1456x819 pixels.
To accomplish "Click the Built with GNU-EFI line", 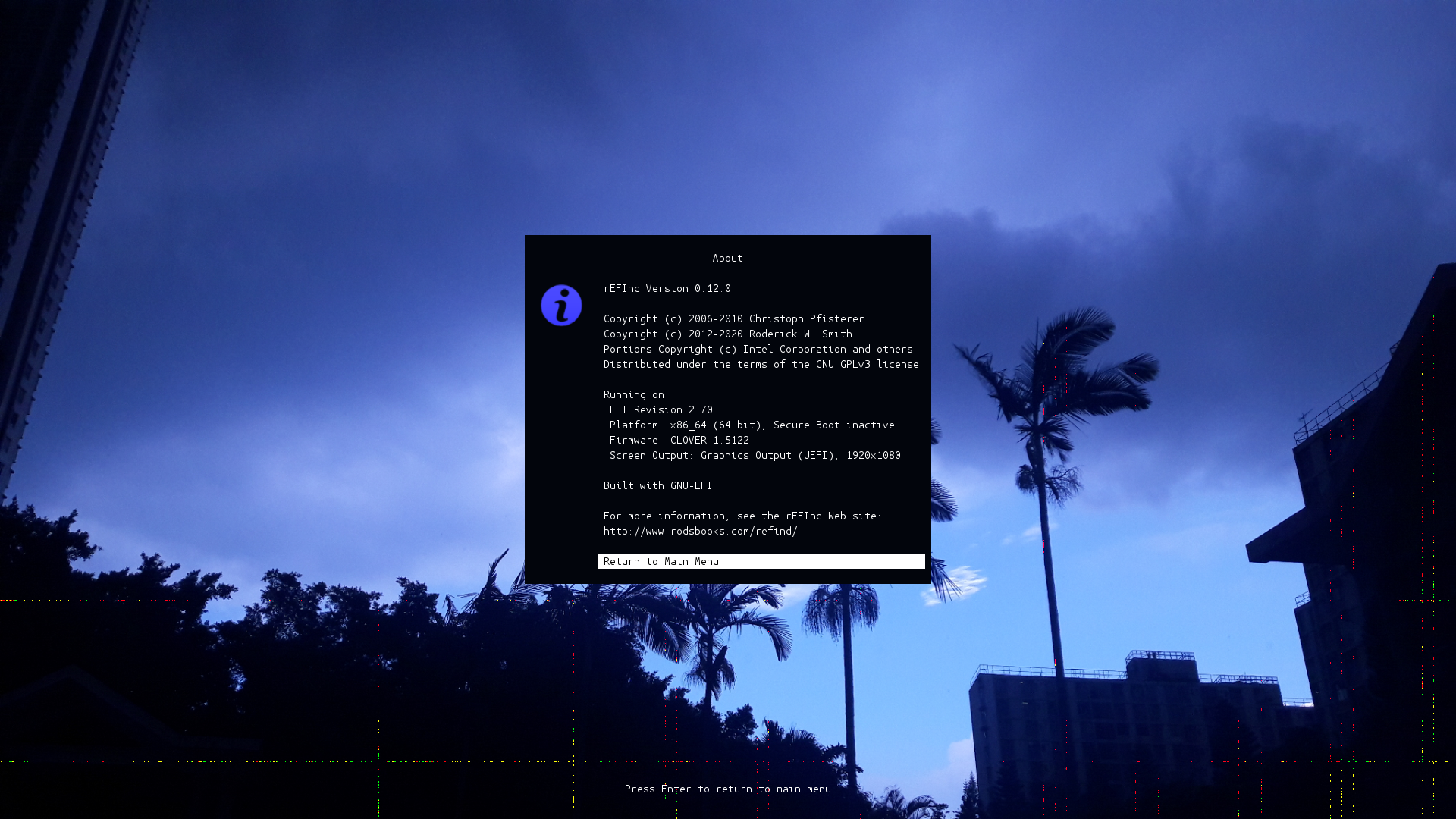I will (657, 485).
